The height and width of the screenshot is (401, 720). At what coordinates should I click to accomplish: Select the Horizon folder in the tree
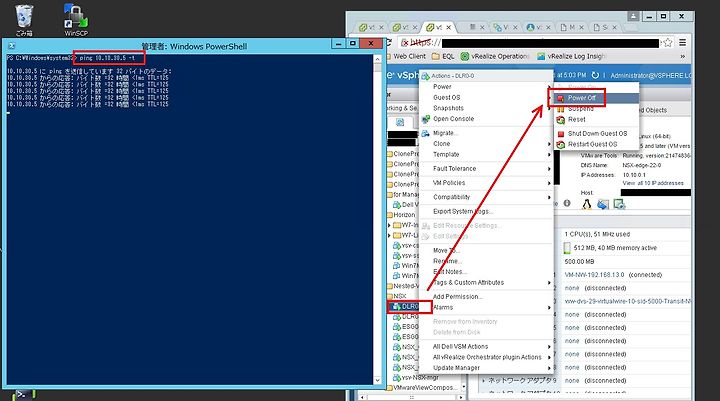(x=404, y=215)
